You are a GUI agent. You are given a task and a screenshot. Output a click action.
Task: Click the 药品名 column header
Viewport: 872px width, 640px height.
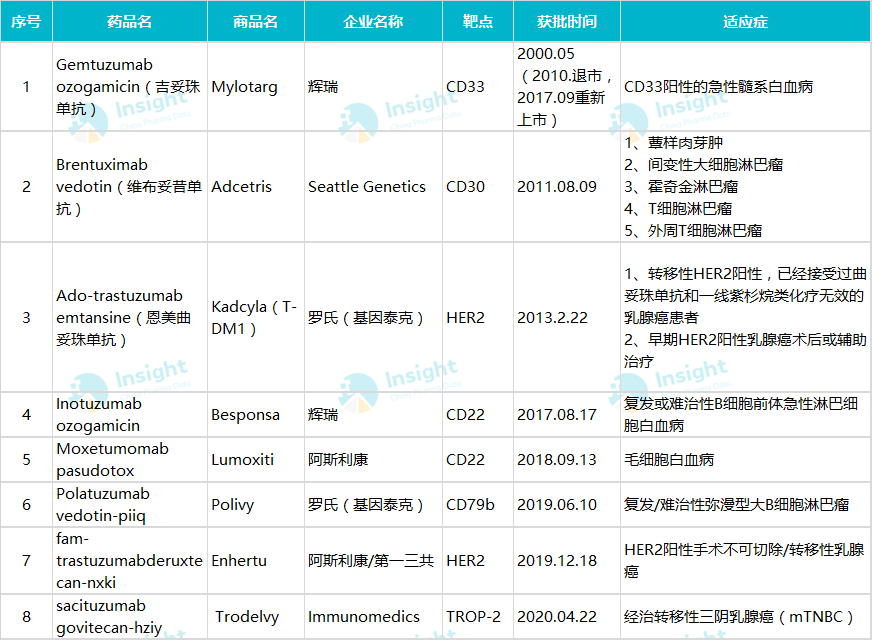click(x=130, y=21)
